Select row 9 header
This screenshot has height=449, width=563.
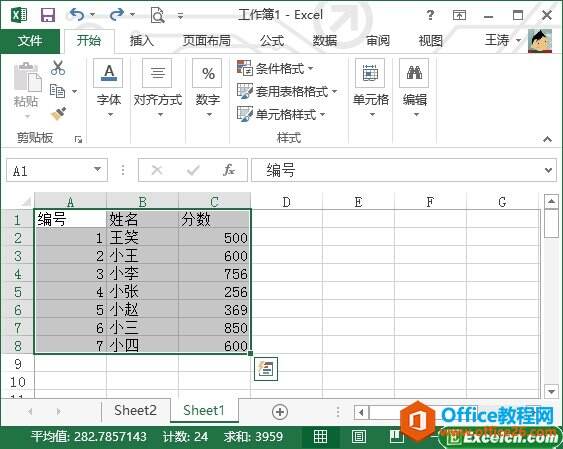point(18,364)
